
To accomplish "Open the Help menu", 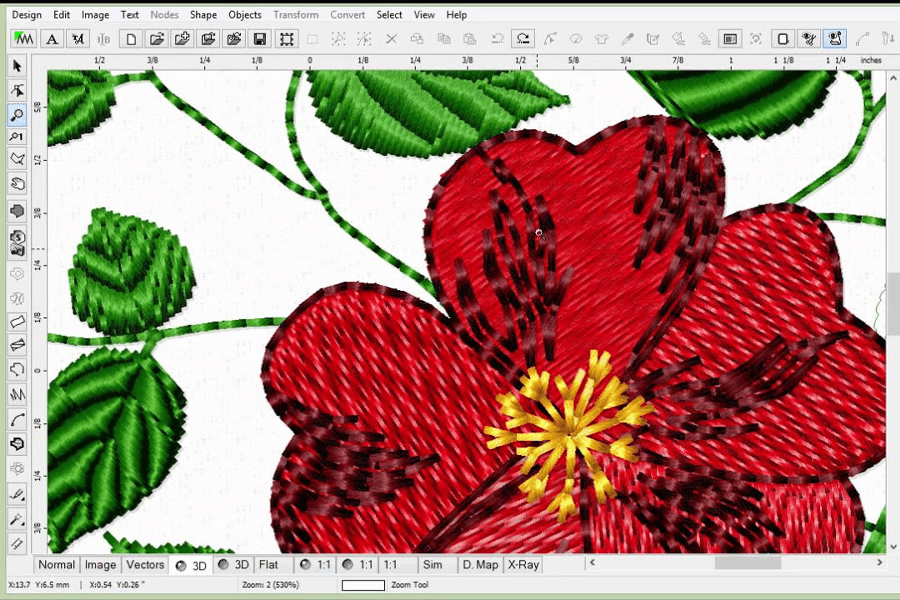I will (456, 15).
